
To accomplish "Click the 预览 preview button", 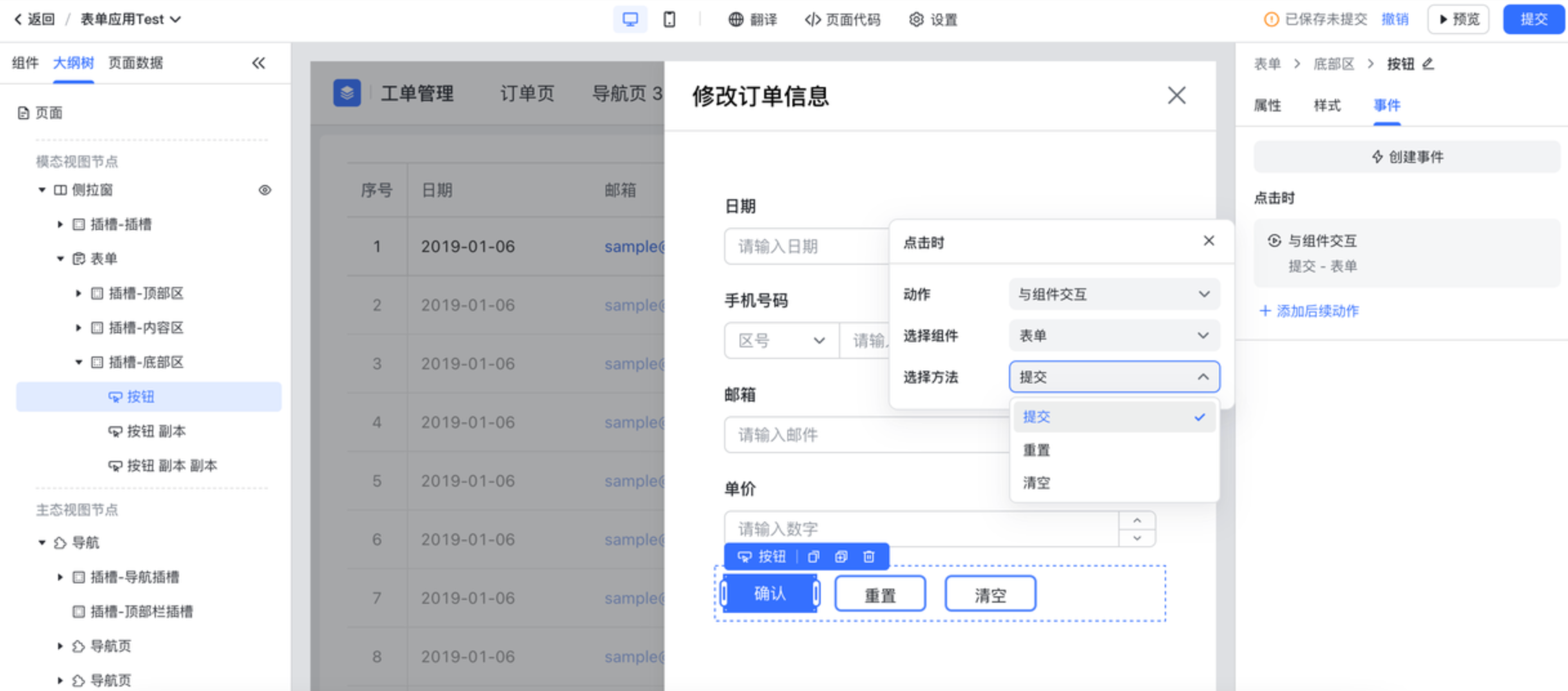I will pyautogui.click(x=1458, y=19).
